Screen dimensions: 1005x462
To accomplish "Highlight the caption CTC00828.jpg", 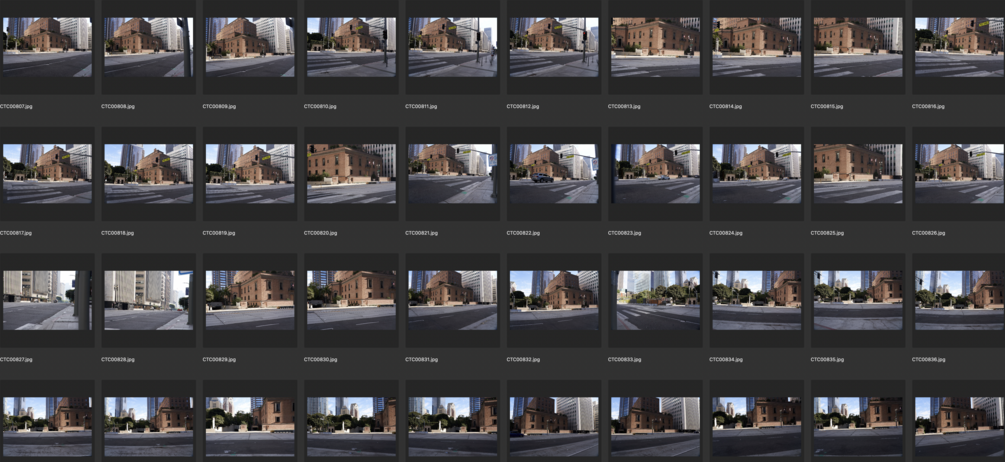I will pyautogui.click(x=118, y=359).
